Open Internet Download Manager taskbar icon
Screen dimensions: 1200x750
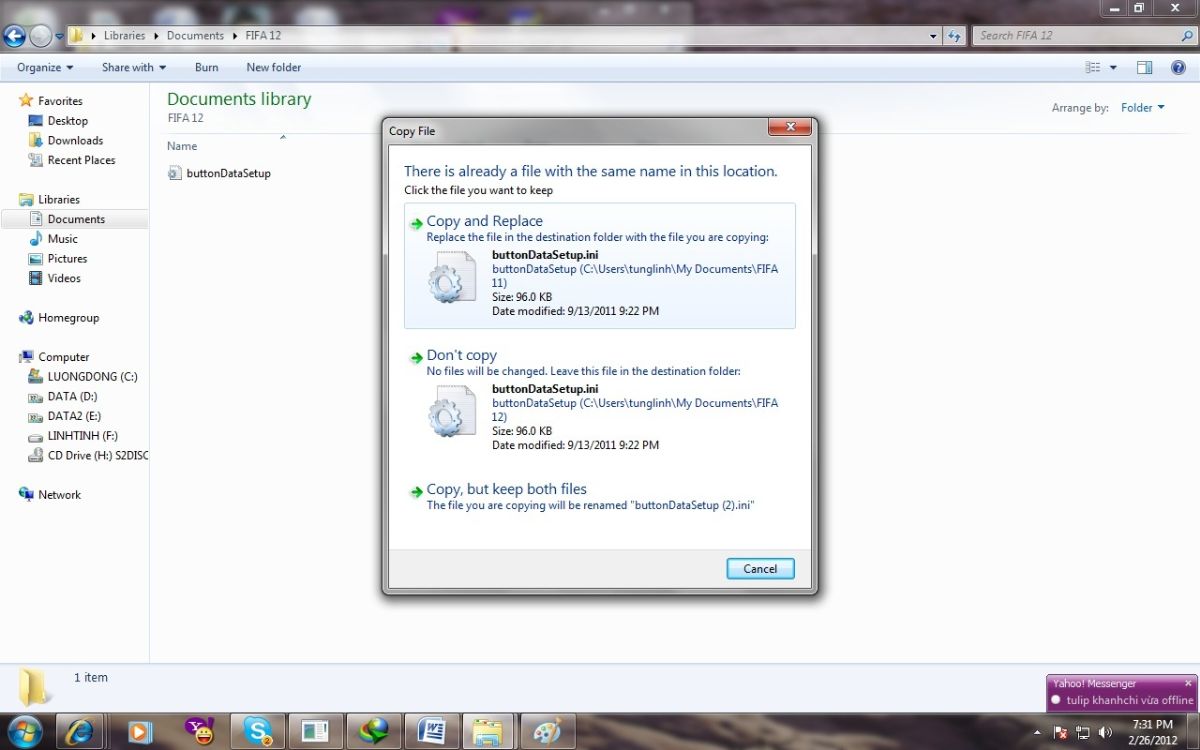pyautogui.click(x=374, y=731)
